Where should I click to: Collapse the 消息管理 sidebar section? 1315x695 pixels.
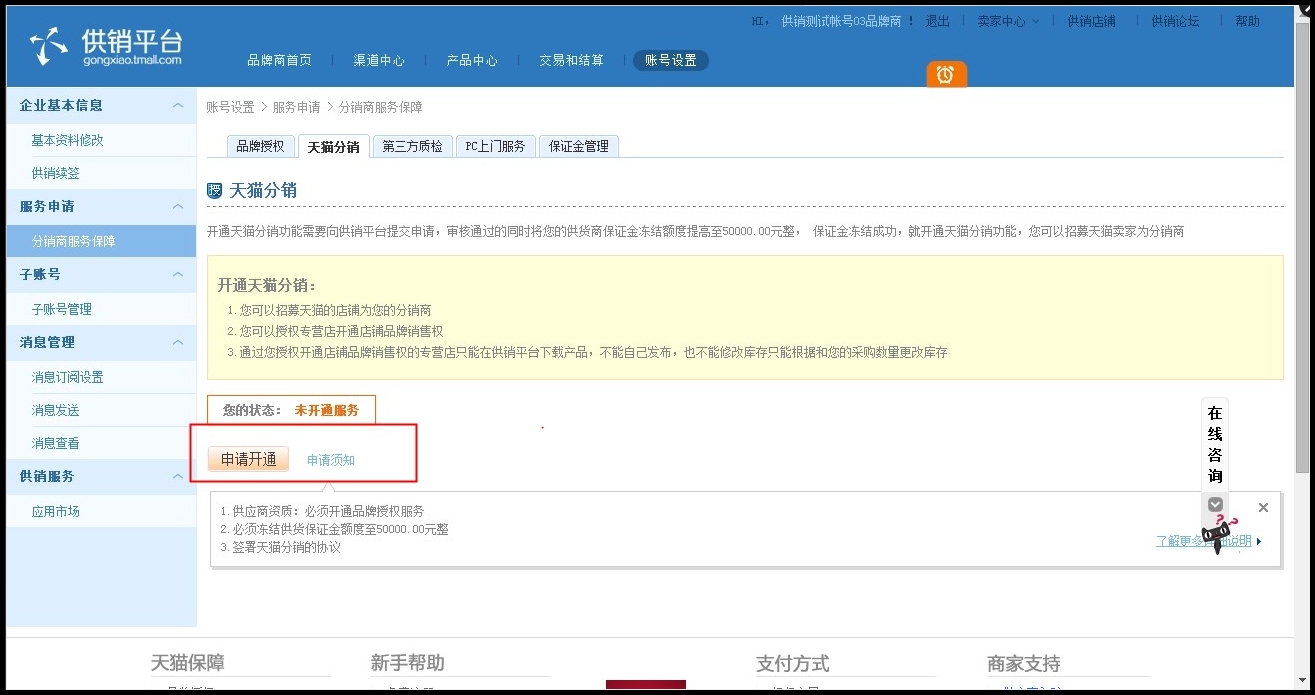178,342
